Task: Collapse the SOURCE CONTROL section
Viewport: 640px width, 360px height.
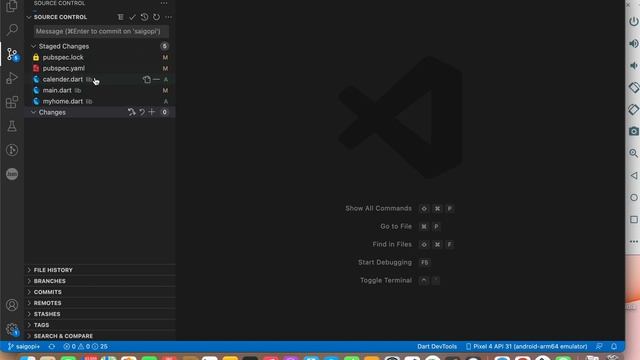Action: [x=29, y=17]
